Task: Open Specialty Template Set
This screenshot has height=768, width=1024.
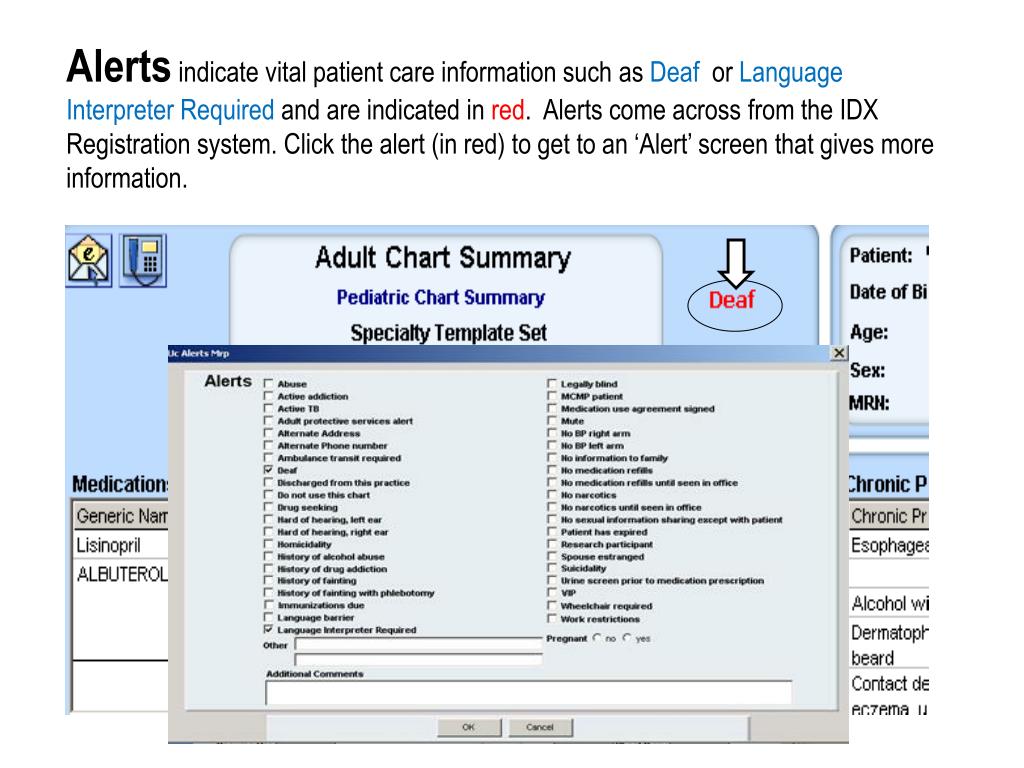Action: point(448,333)
